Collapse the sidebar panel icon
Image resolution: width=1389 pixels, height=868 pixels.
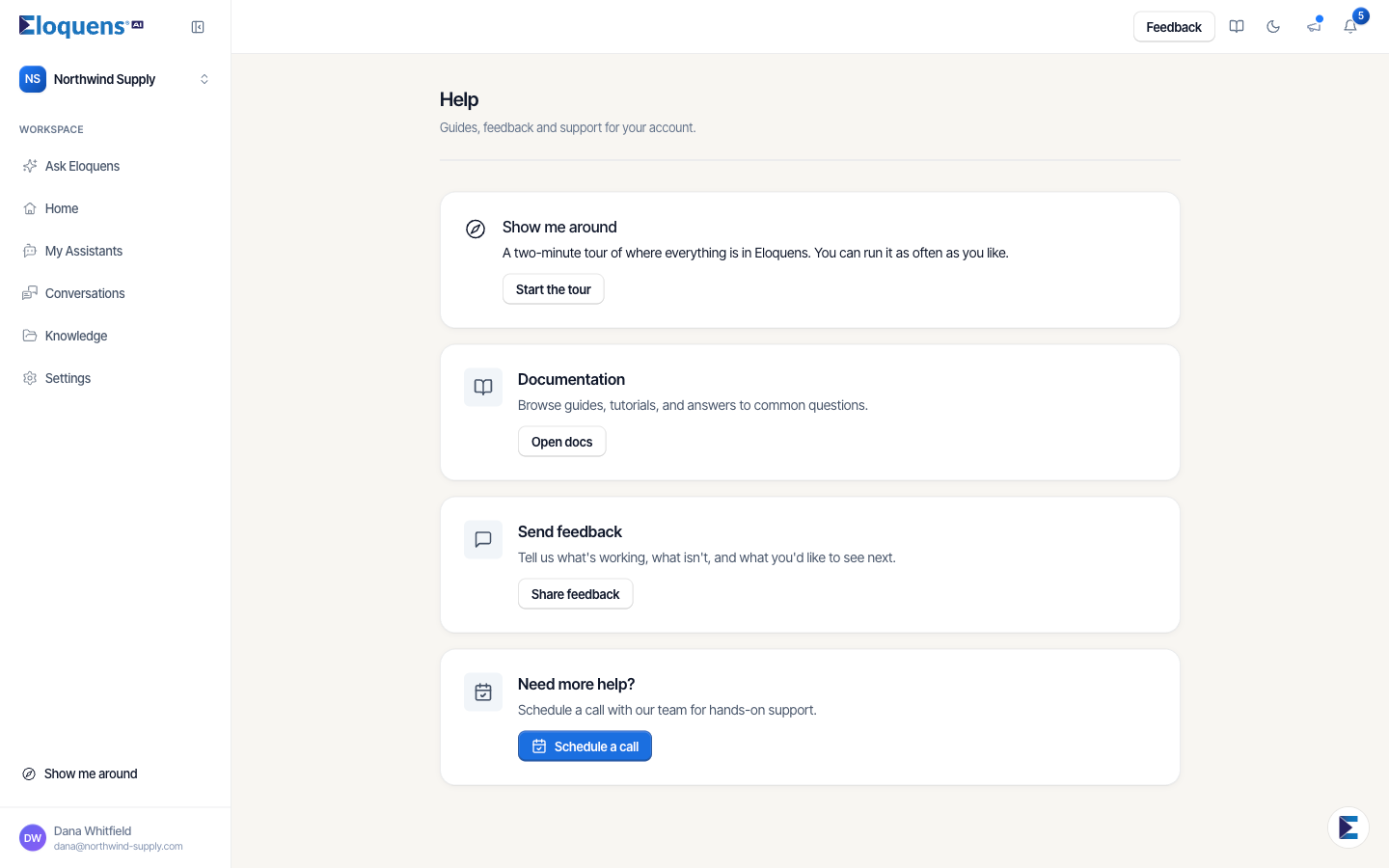[198, 27]
